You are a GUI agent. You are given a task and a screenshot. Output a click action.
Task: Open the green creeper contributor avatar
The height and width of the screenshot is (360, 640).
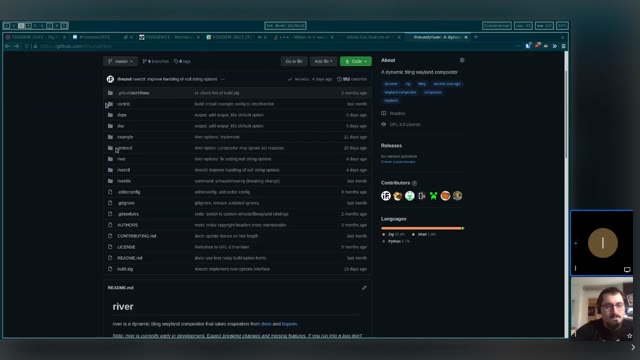click(x=433, y=196)
